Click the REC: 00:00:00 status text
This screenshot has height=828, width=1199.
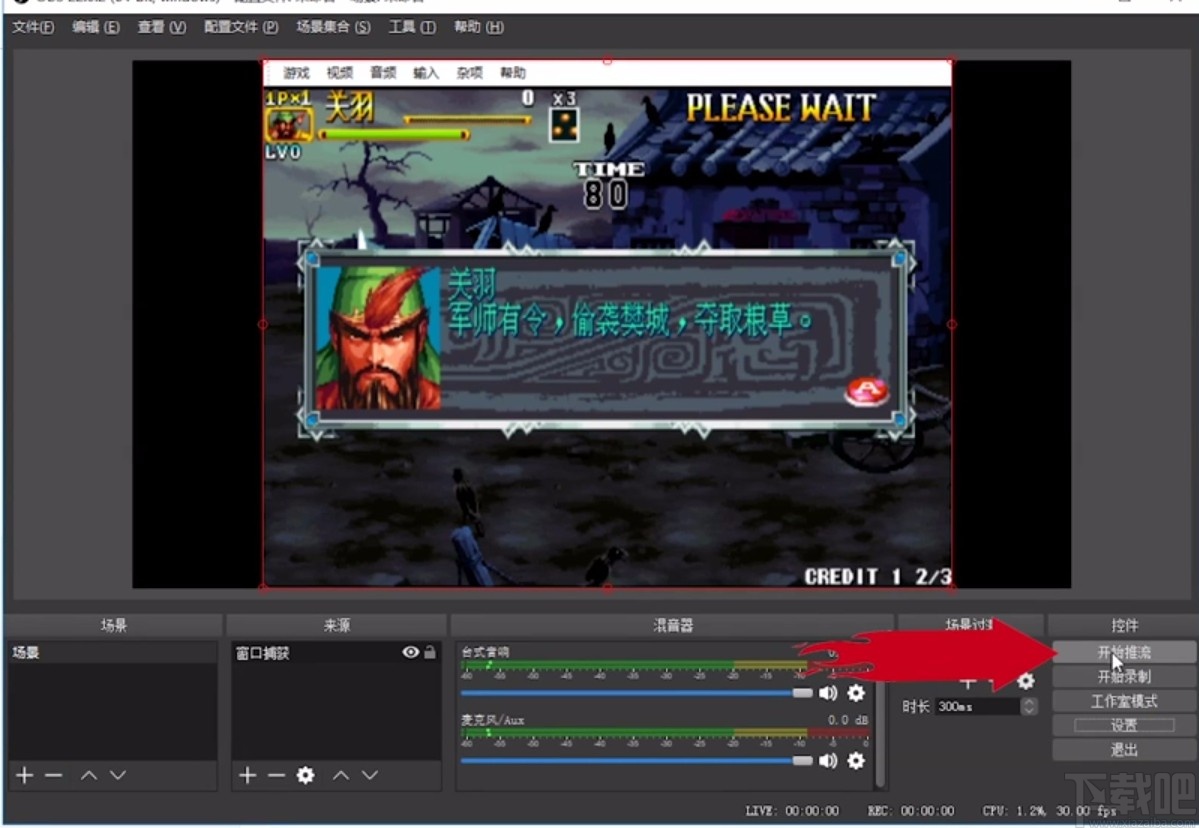(x=911, y=810)
